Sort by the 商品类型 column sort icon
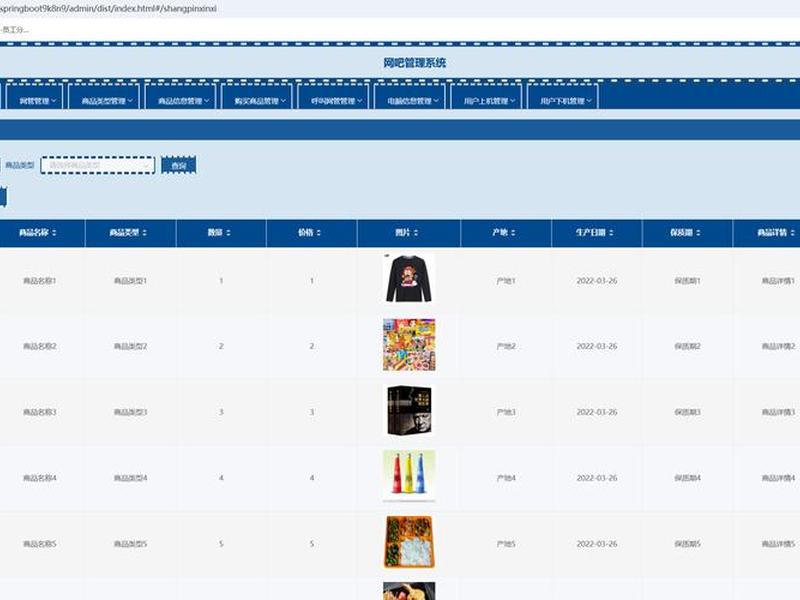 click(144, 233)
